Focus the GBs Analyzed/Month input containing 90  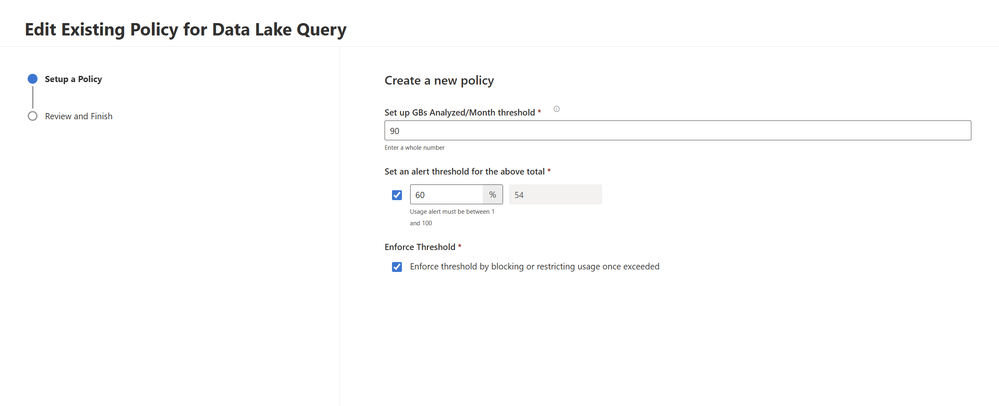(x=677, y=131)
